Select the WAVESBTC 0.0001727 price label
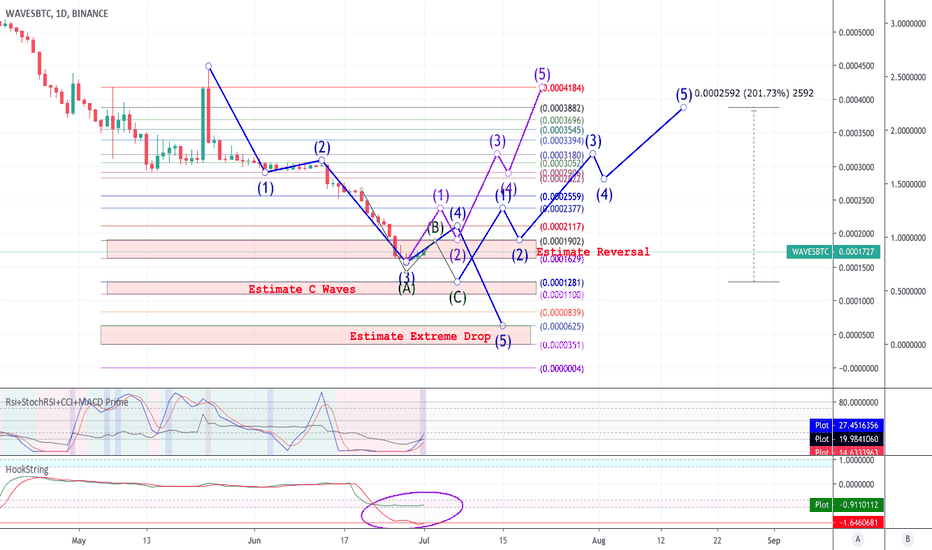This screenshot has width=932, height=550. tap(833, 252)
